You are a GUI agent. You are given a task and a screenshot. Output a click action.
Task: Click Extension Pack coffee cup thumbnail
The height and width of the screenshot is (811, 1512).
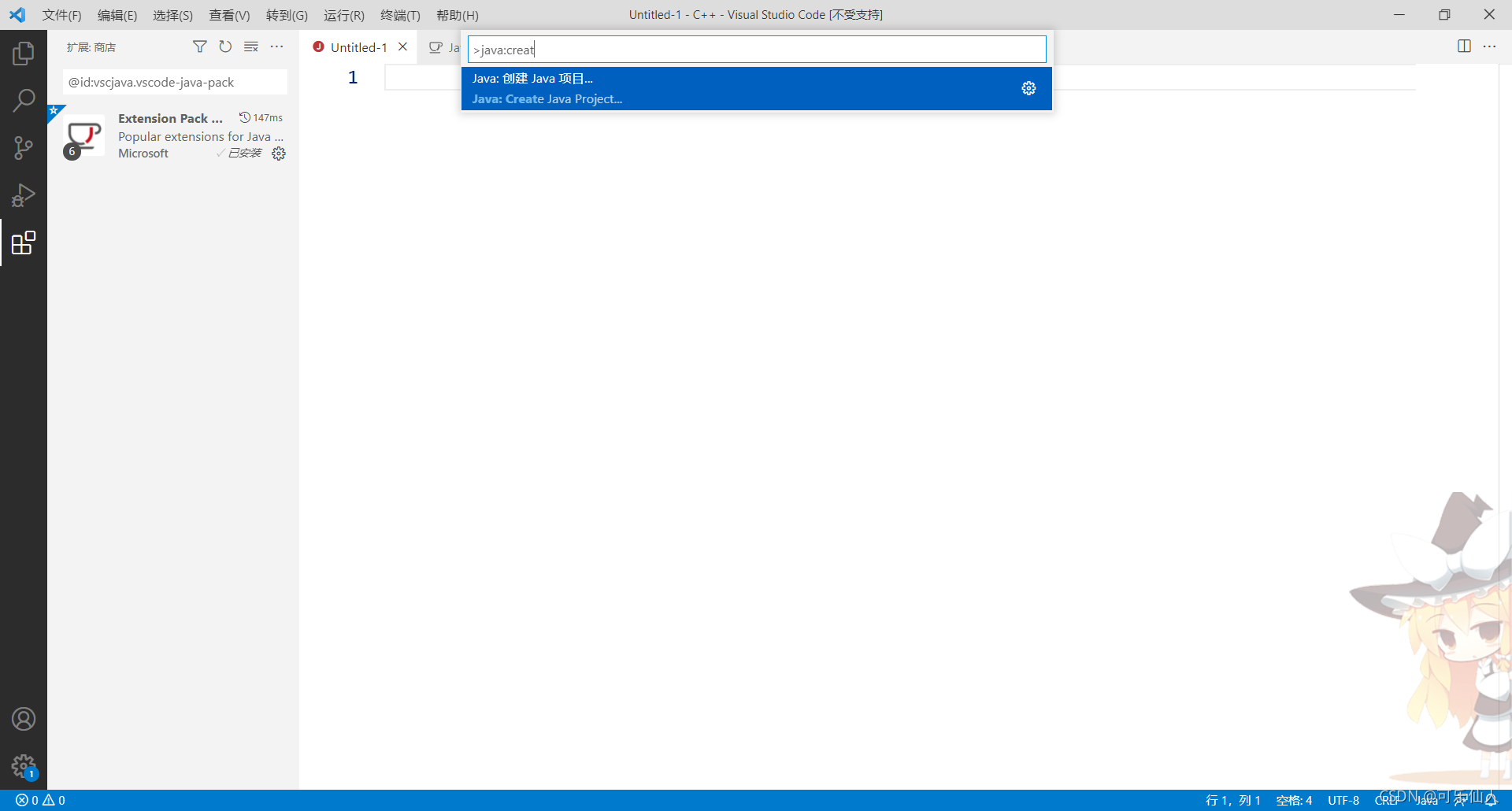tap(83, 135)
